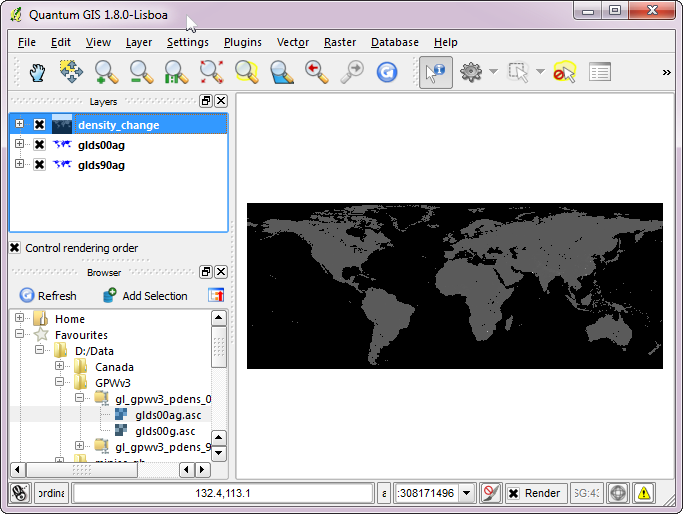Collapse the Favourites tree node
This screenshot has width=683, height=514.
(x=19, y=334)
